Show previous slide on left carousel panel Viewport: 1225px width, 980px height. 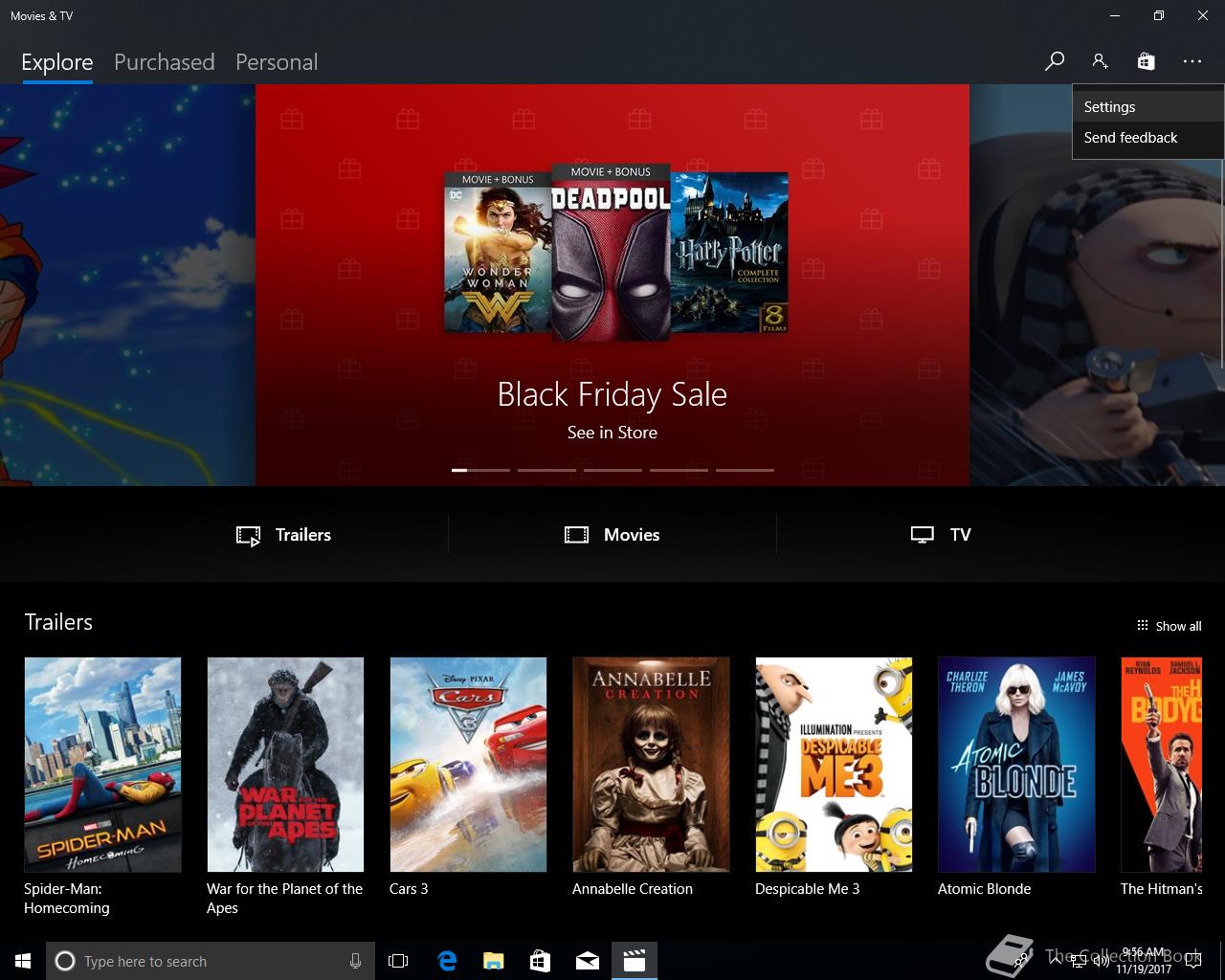(127, 285)
